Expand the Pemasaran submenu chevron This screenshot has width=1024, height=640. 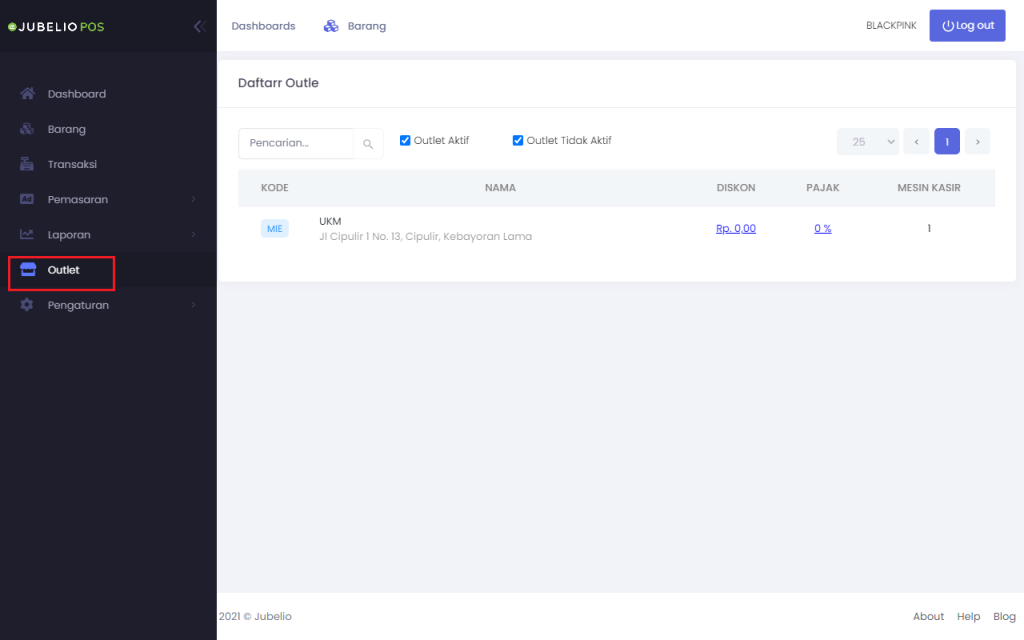point(193,199)
